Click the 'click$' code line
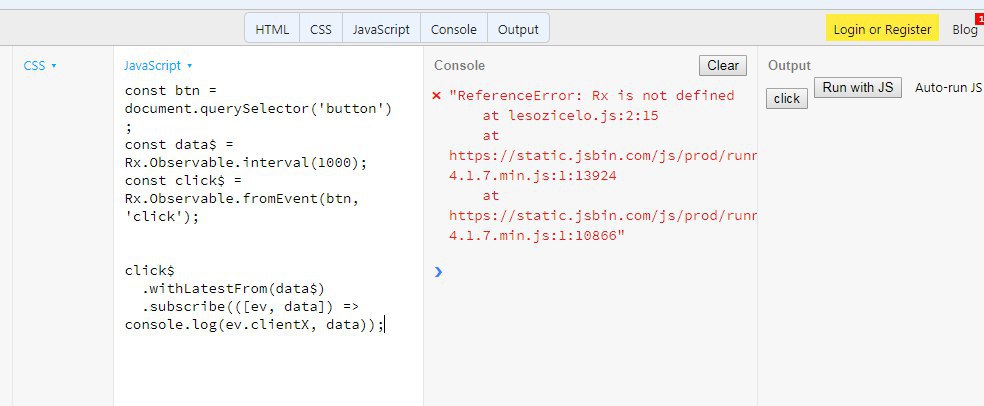The image size is (984, 406). [x=149, y=271]
